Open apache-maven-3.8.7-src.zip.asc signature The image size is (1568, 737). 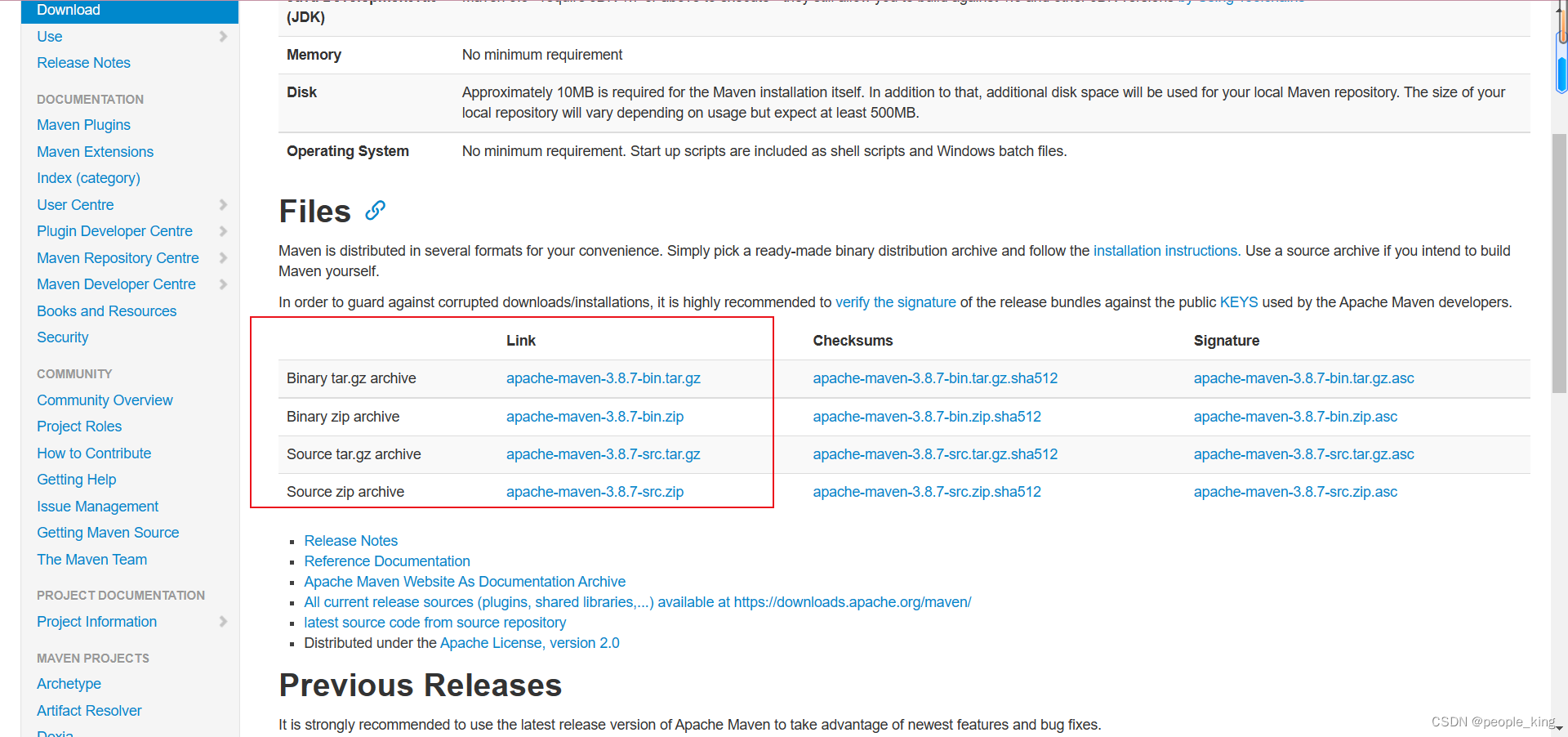(x=1295, y=492)
